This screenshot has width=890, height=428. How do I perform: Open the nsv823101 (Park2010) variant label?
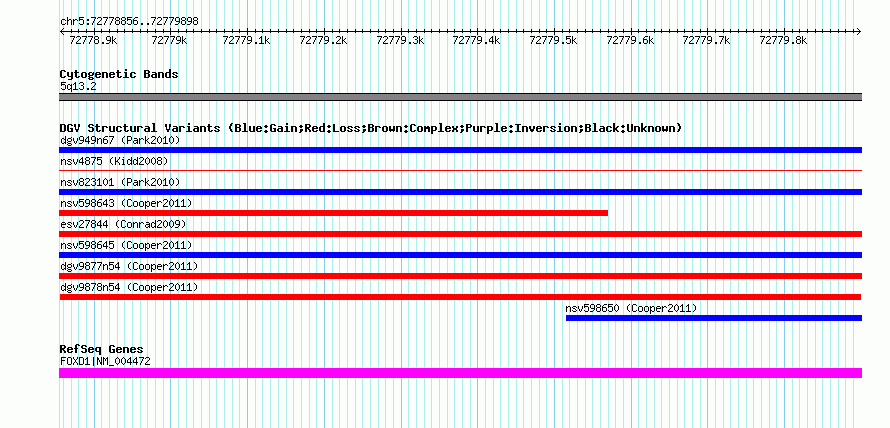(x=120, y=182)
